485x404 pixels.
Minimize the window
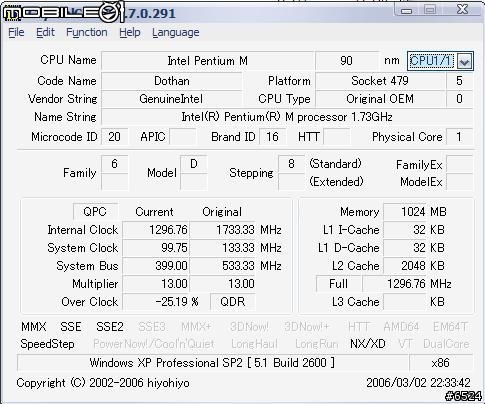pyautogui.click(x=406, y=10)
